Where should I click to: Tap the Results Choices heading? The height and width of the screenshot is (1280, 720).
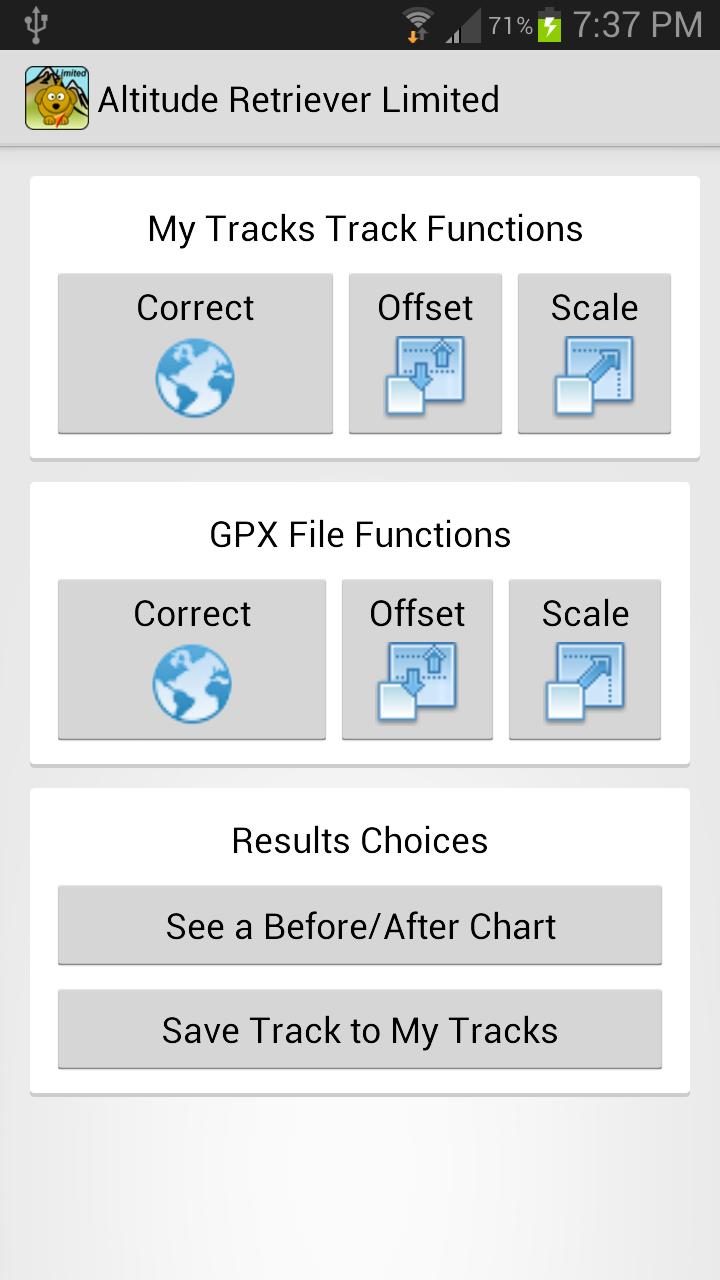[360, 841]
